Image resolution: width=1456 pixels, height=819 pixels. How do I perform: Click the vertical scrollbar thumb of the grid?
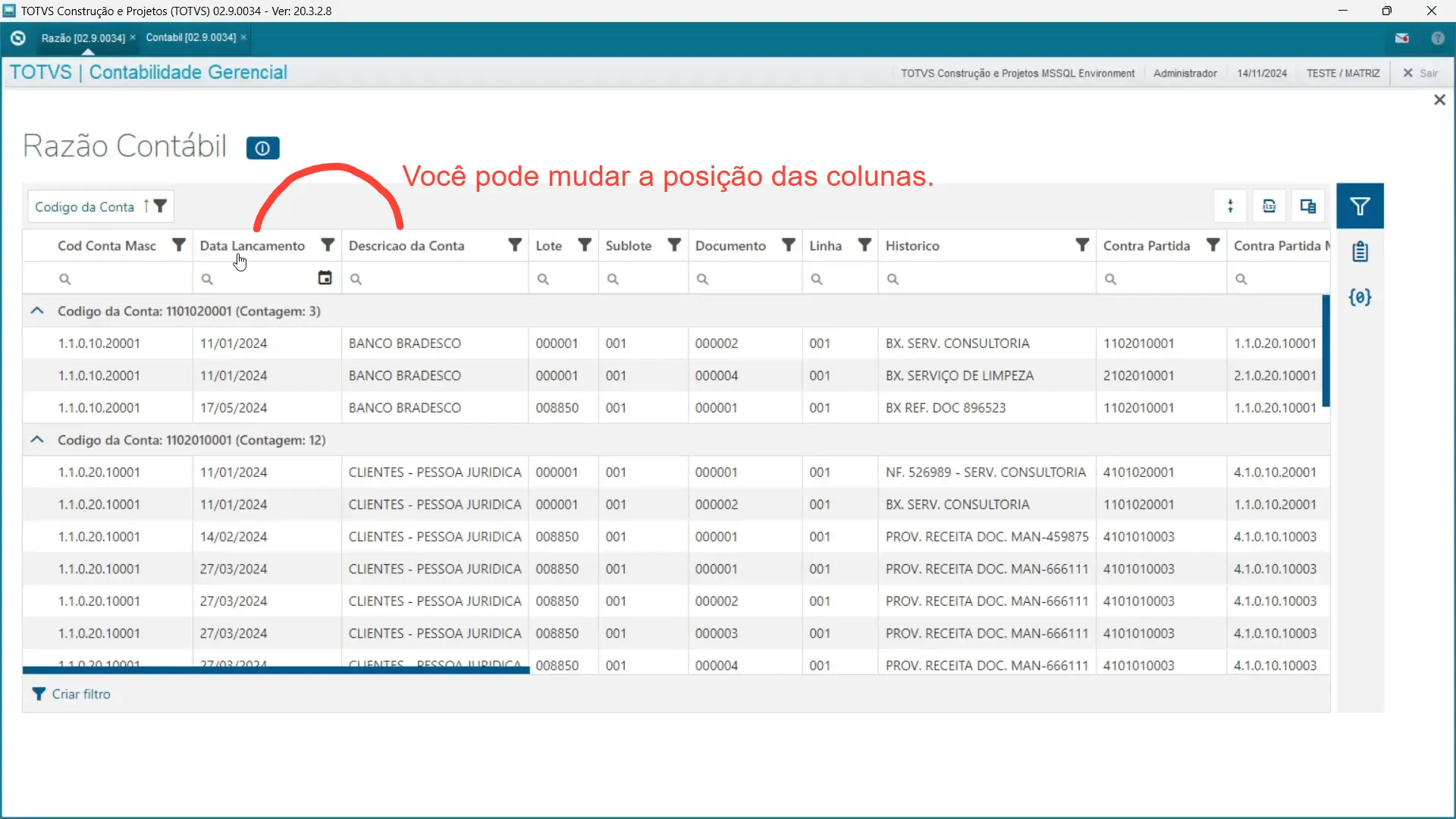[1326, 350]
